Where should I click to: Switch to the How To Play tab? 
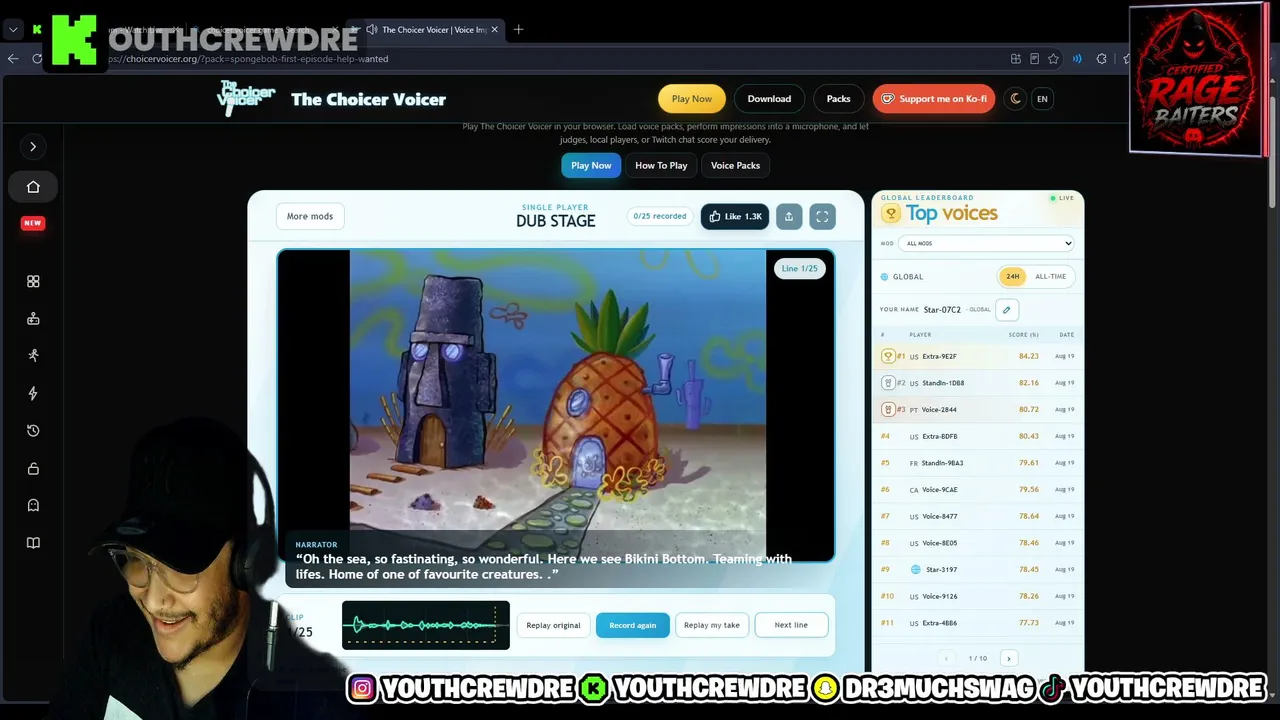pos(661,166)
